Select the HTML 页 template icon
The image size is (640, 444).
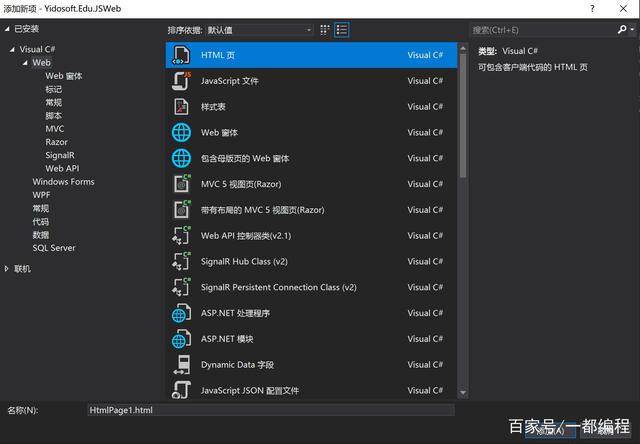coord(181,55)
